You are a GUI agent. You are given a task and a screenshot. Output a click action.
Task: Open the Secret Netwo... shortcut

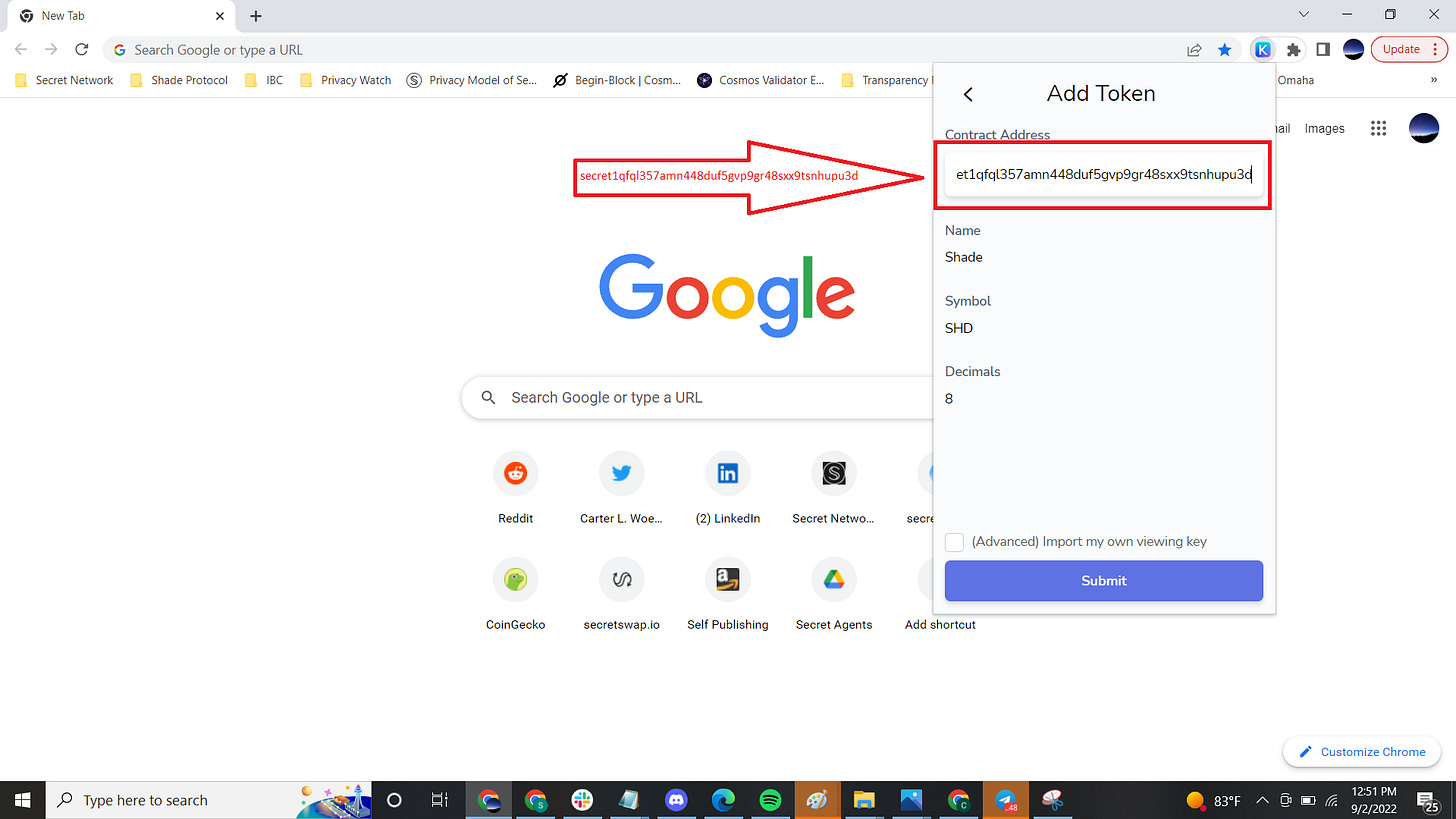coord(833,488)
